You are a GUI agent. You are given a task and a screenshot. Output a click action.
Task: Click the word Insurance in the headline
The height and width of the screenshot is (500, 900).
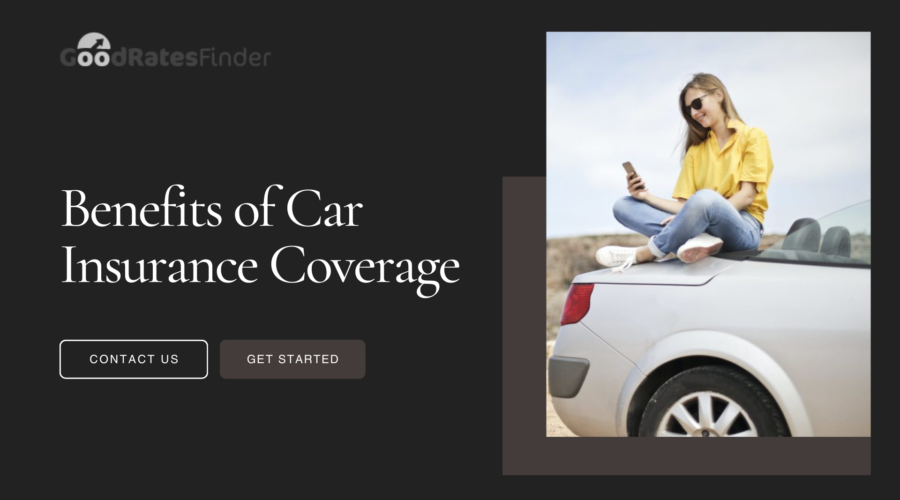point(160,265)
